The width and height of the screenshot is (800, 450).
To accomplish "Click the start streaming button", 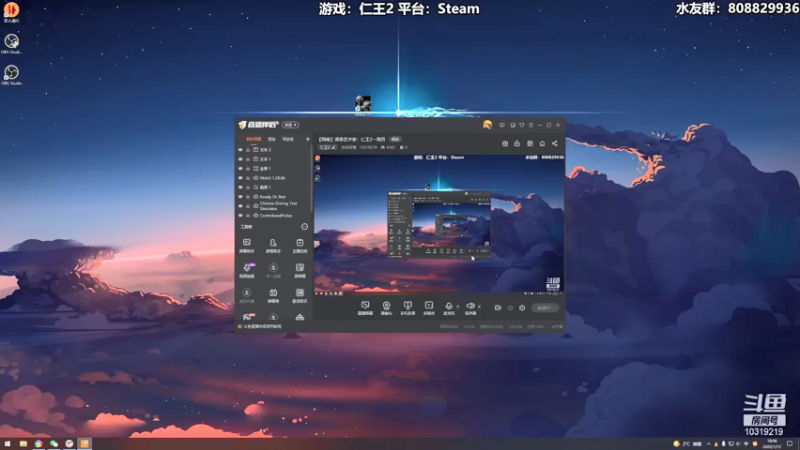I will (x=545, y=308).
